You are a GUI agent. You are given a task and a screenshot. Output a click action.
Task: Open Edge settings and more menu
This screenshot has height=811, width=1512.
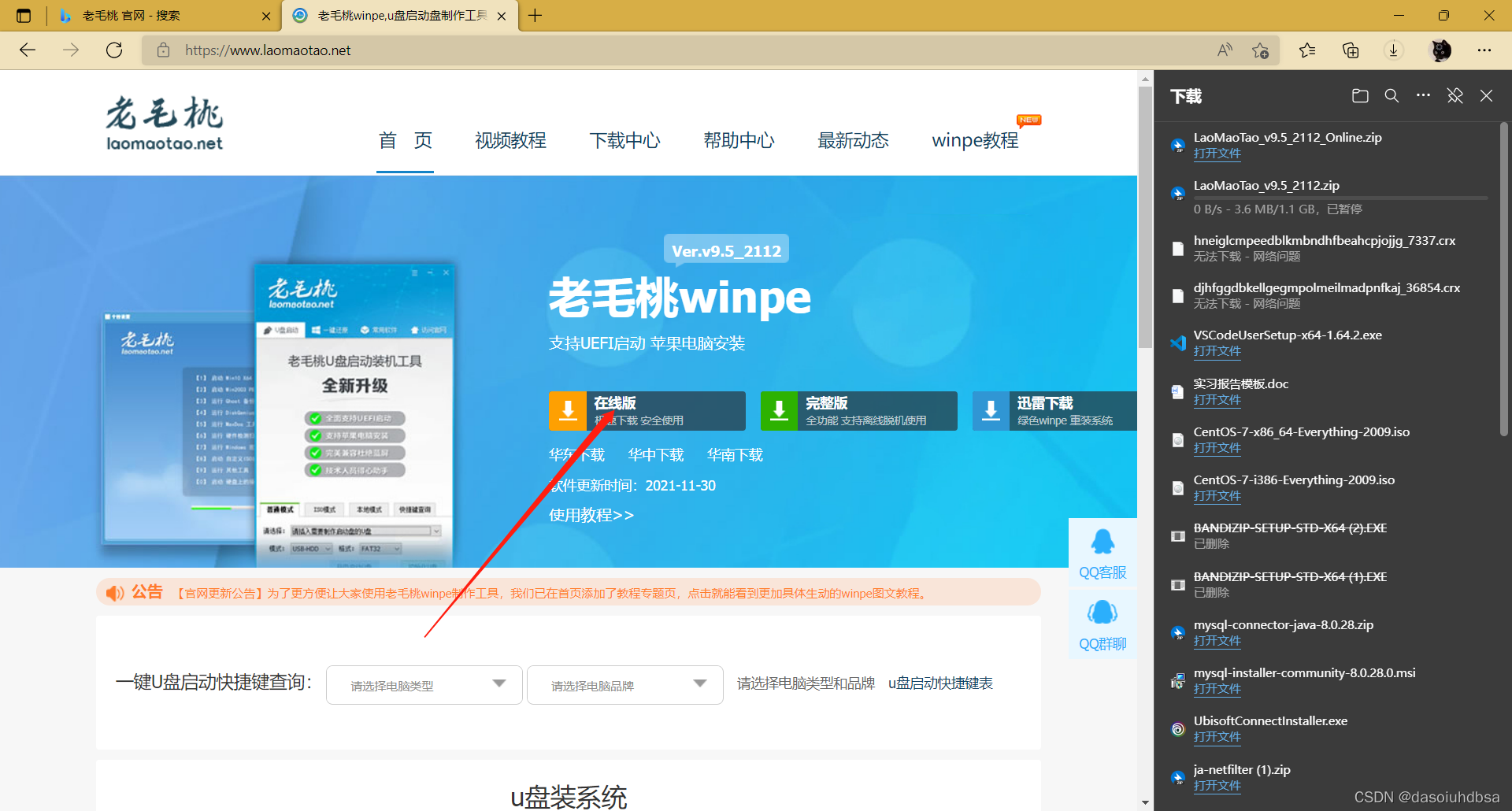[x=1484, y=50]
